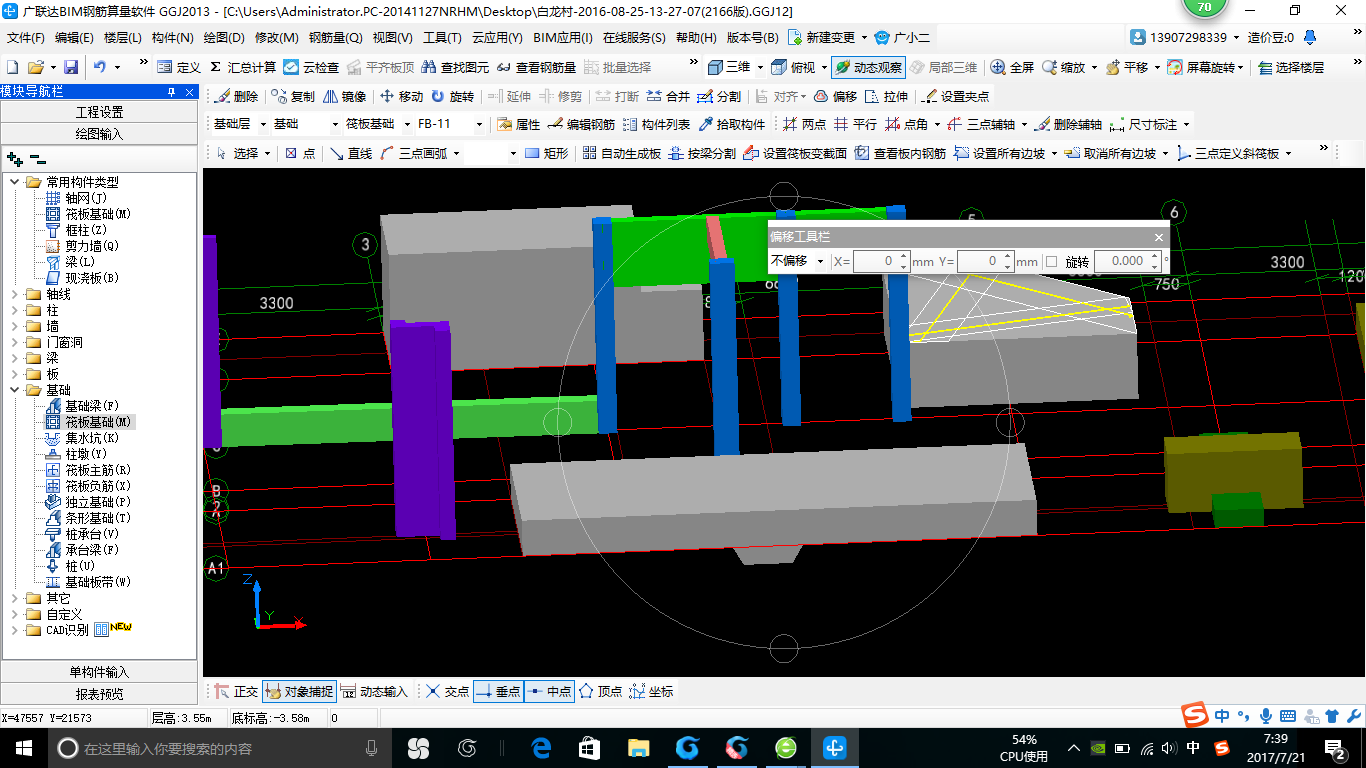Viewport: 1366px width, 768px height.
Task: Click the X offset input field
Action: tap(879, 261)
